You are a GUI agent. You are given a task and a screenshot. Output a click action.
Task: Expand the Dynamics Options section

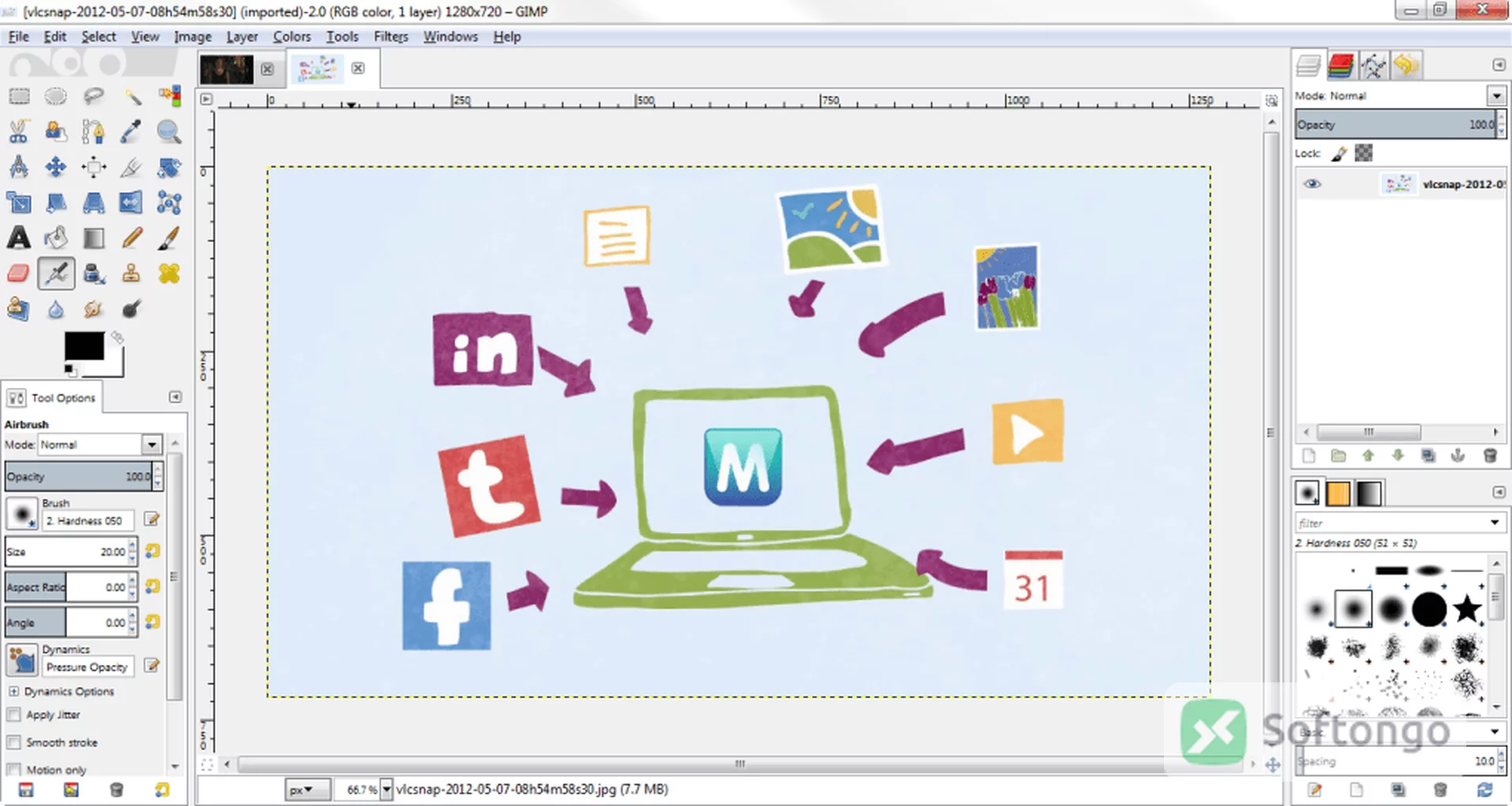pyautogui.click(x=13, y=691)
